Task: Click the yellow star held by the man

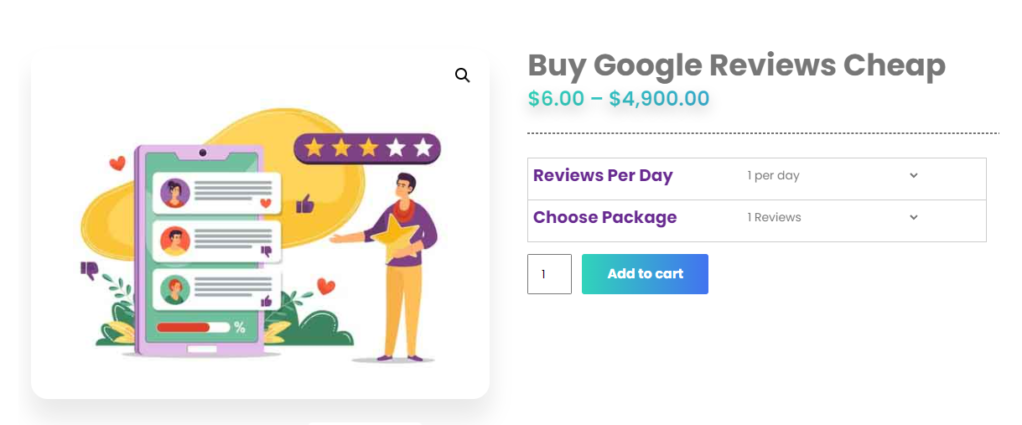Action: [397, 238]
